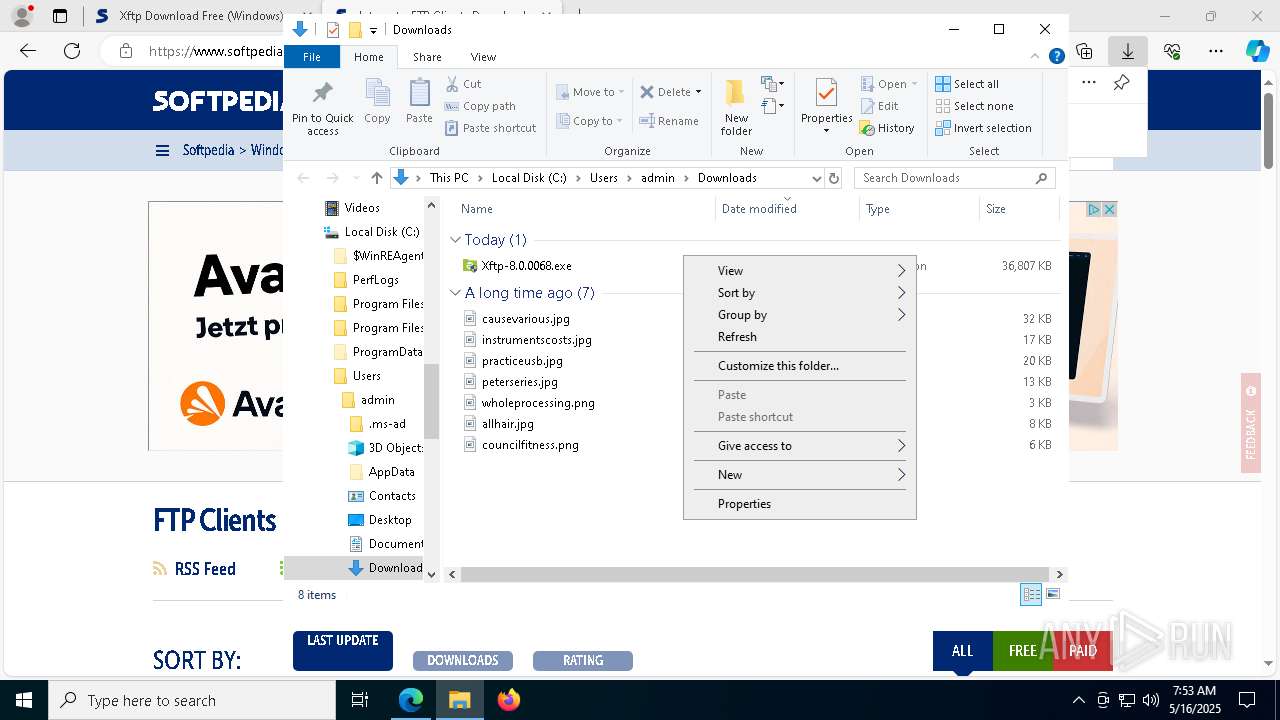Open the View context submenu
Image resolution: width=1280 pixels, height=720 pixels.
click(x=800, y=271)
